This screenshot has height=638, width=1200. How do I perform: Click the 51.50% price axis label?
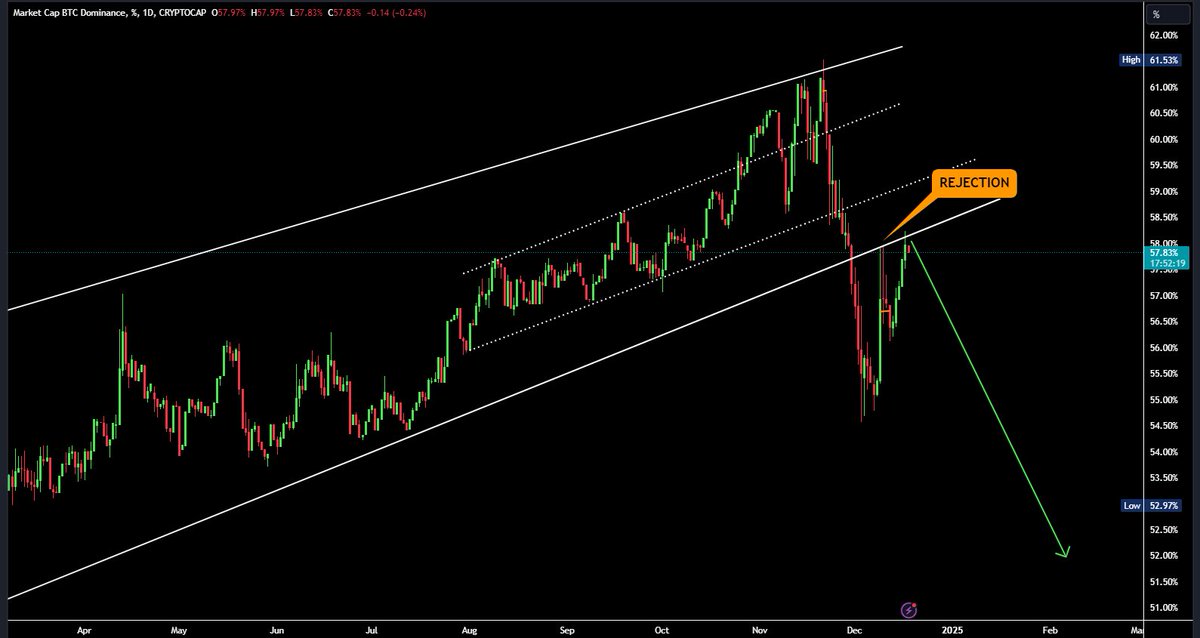1163,582
